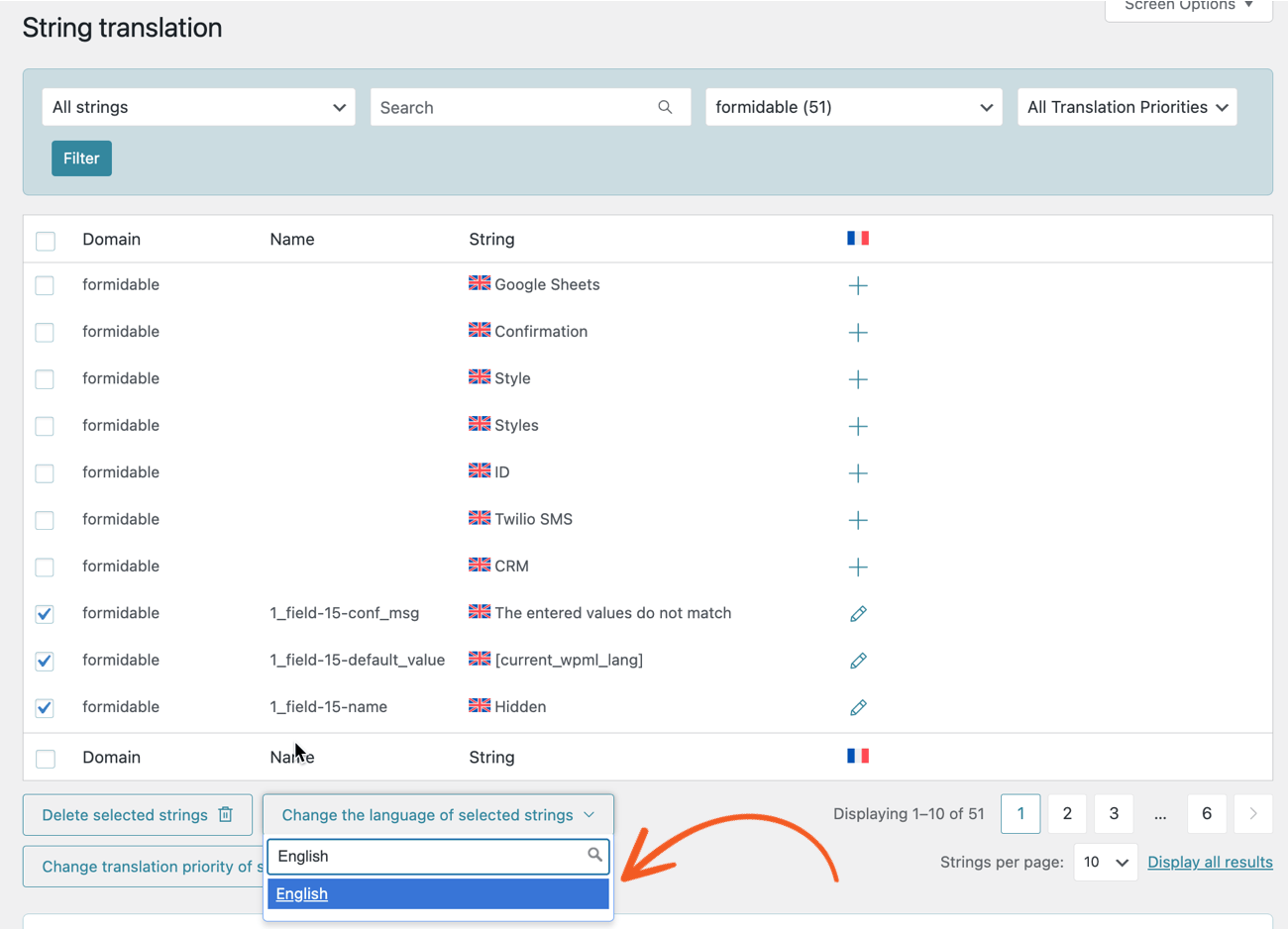Add French translation for Confirmation string

tap(858, 332)
